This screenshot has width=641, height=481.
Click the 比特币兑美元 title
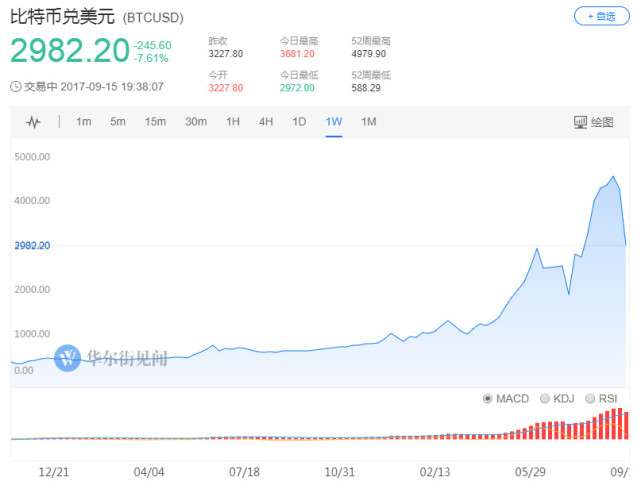(62, 17)
